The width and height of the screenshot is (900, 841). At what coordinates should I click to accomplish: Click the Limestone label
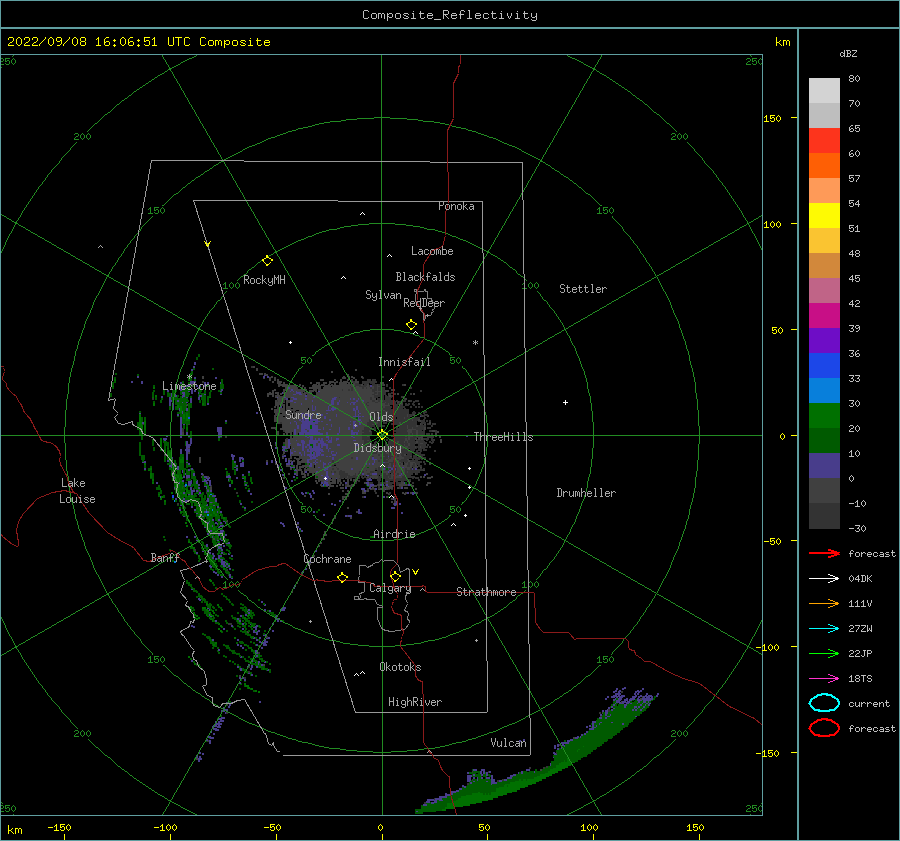(x=189, y=386)
